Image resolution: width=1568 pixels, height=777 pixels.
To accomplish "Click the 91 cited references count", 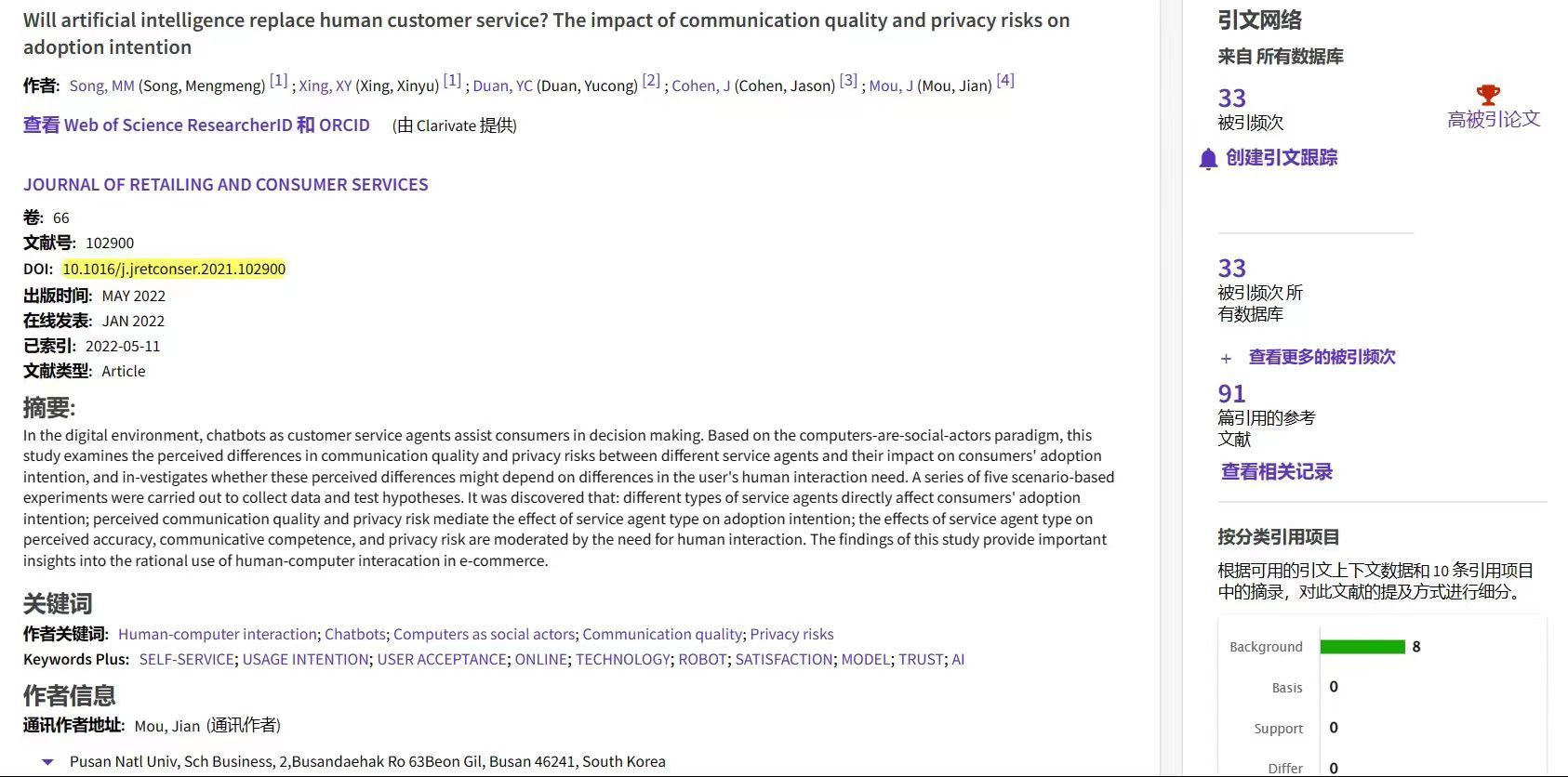I will pyautogui.click(x=1231, y=394).
